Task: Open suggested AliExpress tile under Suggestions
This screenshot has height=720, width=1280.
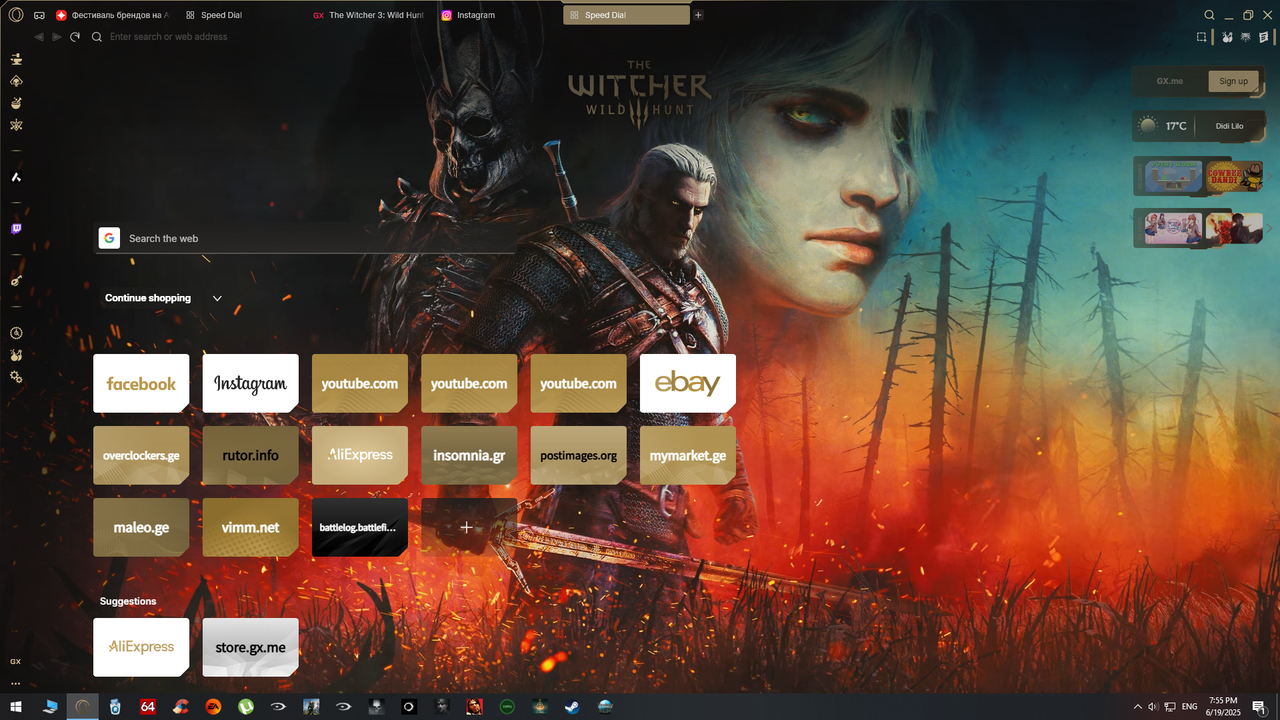Action: pyautogui.click(x=141, y=647)
